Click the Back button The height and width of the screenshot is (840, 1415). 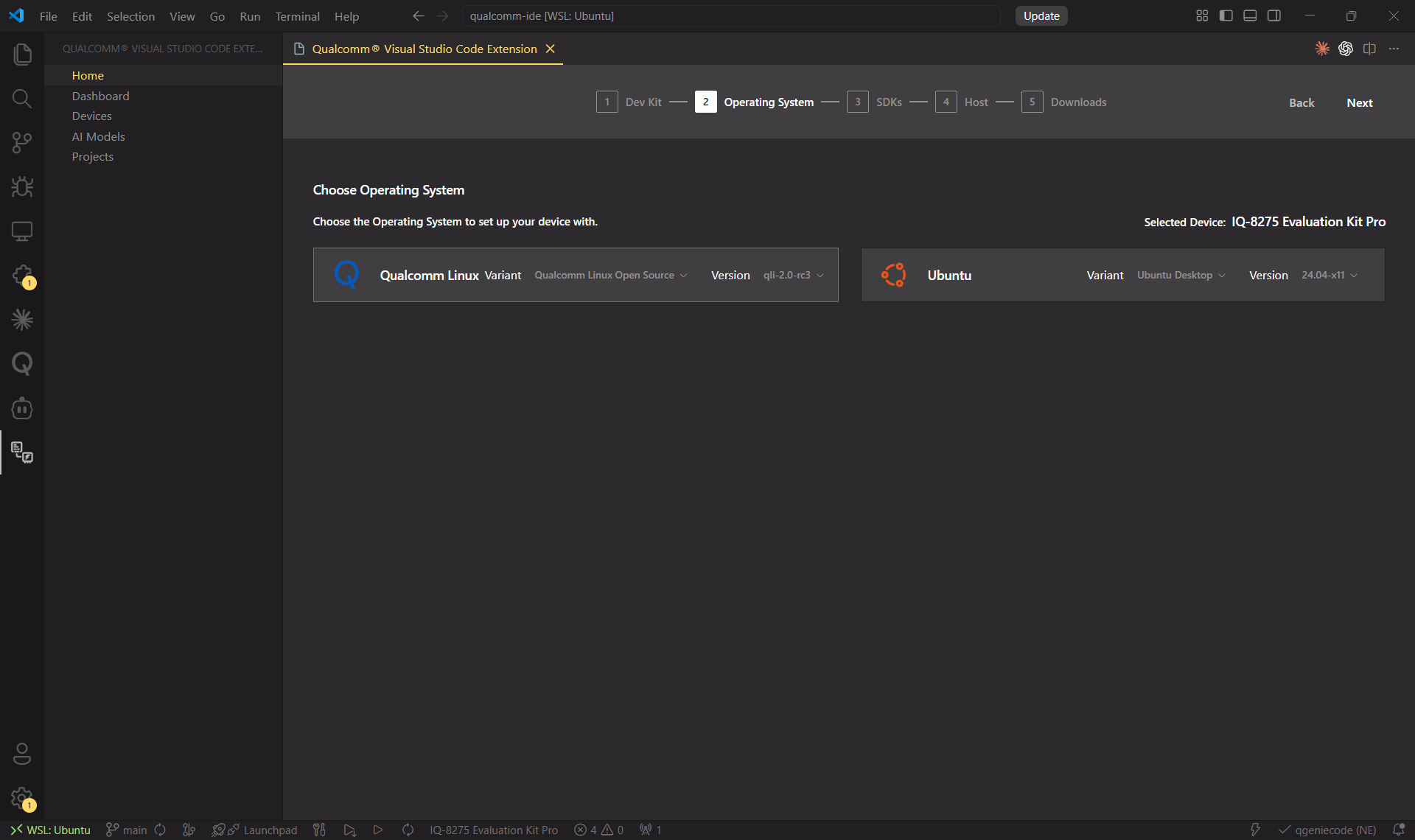point(1302,102)
